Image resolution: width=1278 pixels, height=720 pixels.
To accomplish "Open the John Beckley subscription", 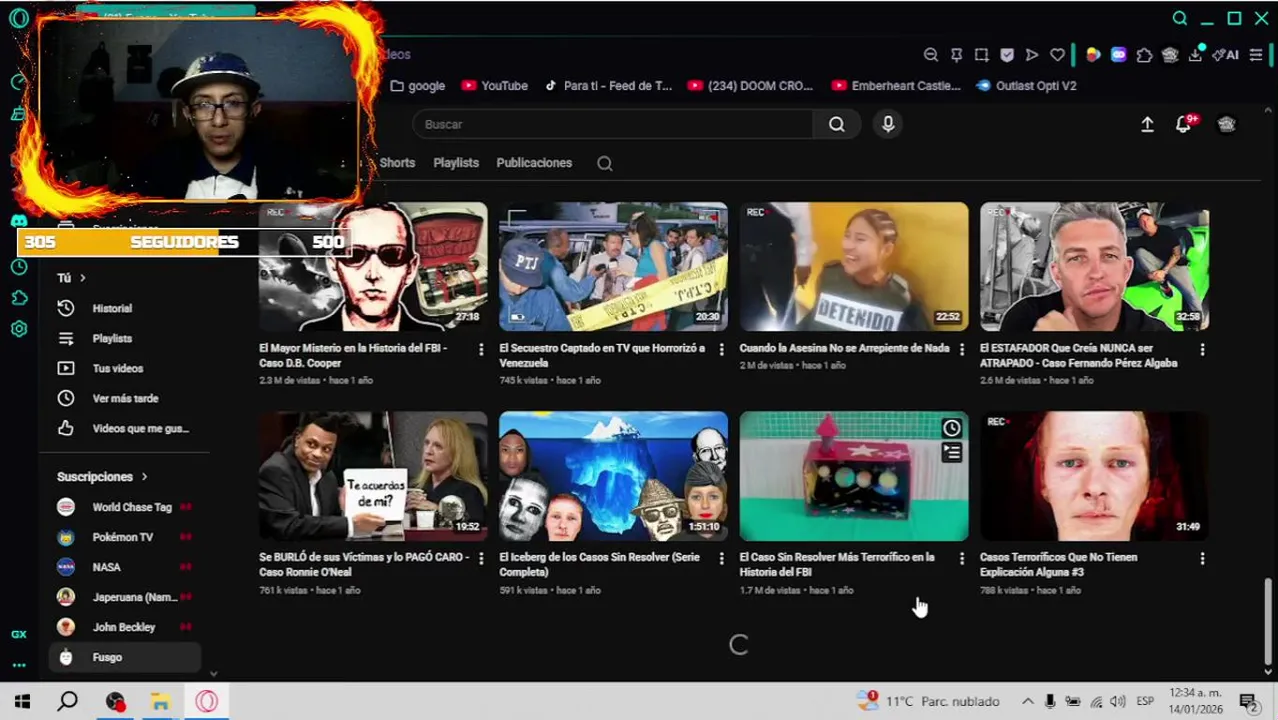I will point(125,628).
